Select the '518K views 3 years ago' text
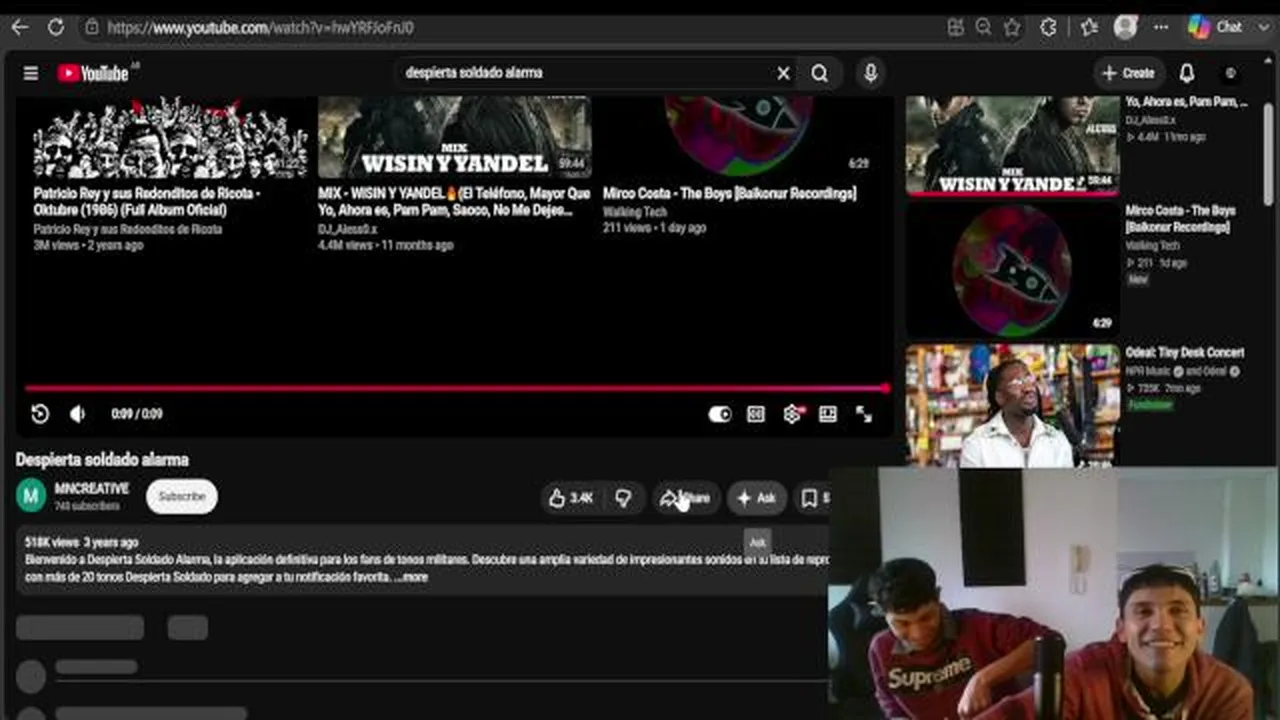Viewport: 1280px width, 720px height. 82,542
